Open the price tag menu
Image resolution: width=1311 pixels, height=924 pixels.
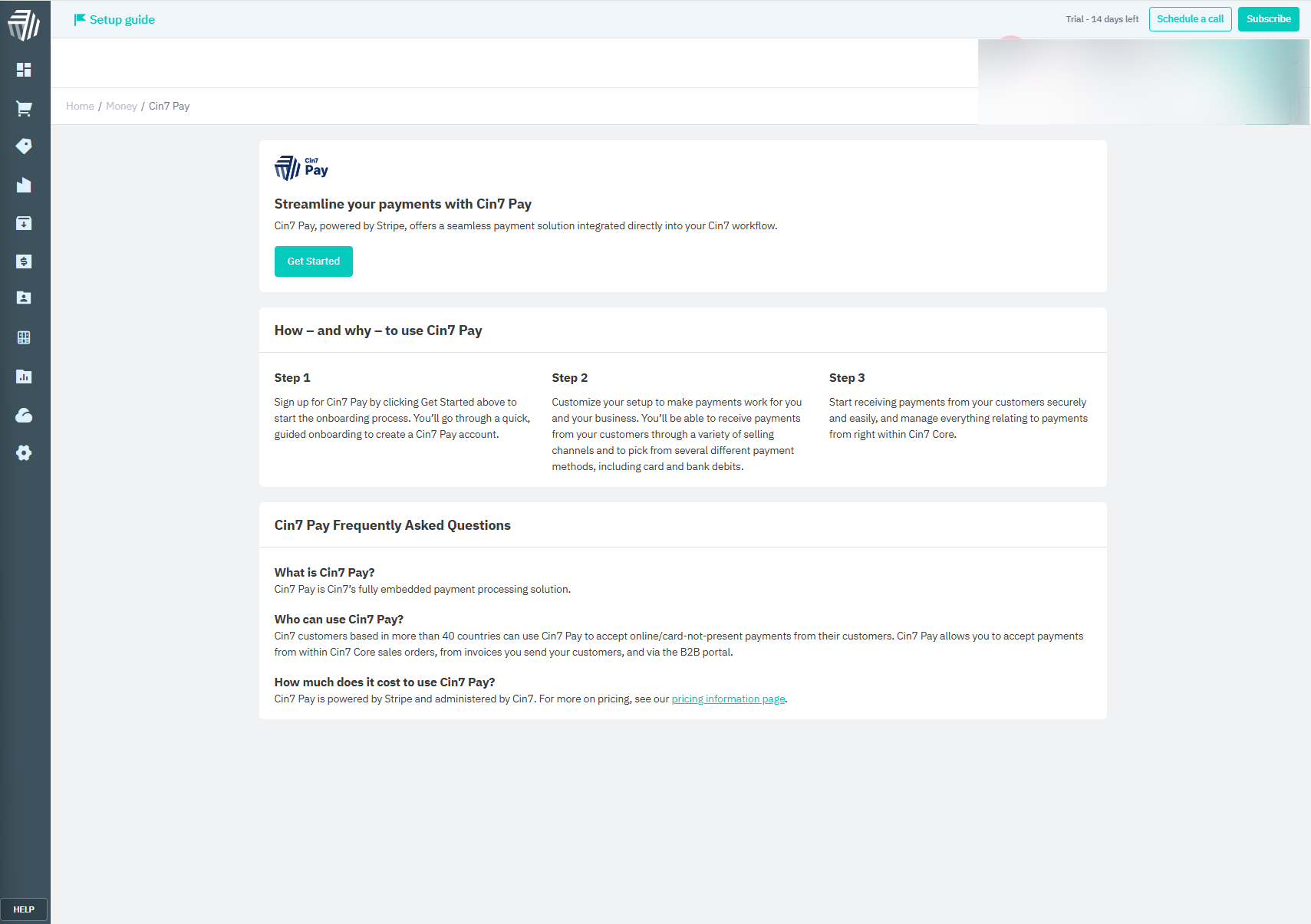point(24,146)
